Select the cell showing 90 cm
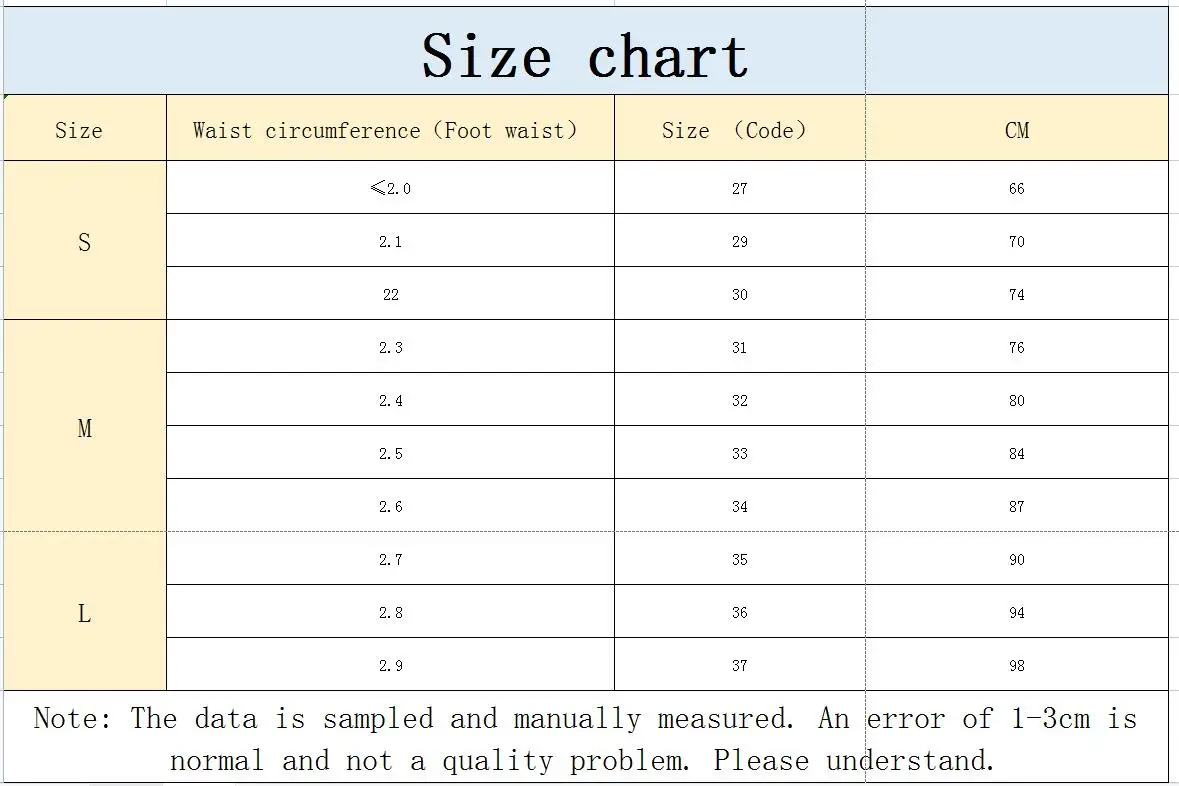1179x786 pixels. [x=1017, y=559]
